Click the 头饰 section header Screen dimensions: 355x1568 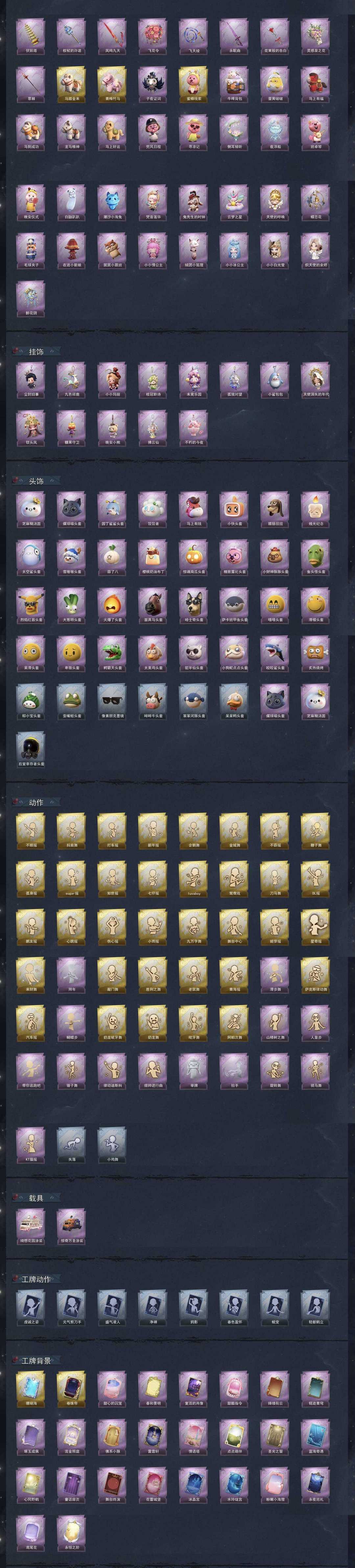(36, 480)
